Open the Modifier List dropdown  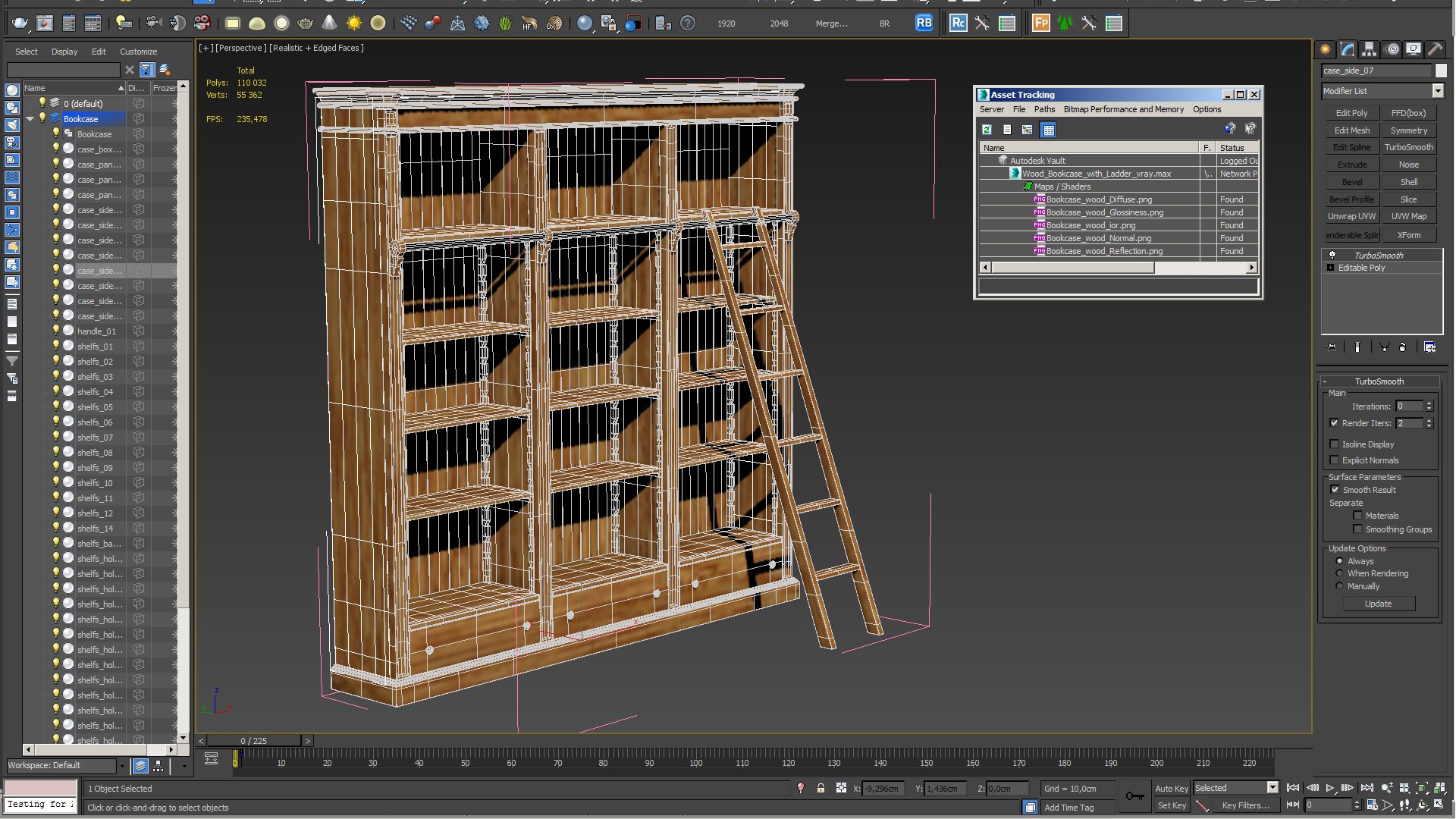point(1437,91)
